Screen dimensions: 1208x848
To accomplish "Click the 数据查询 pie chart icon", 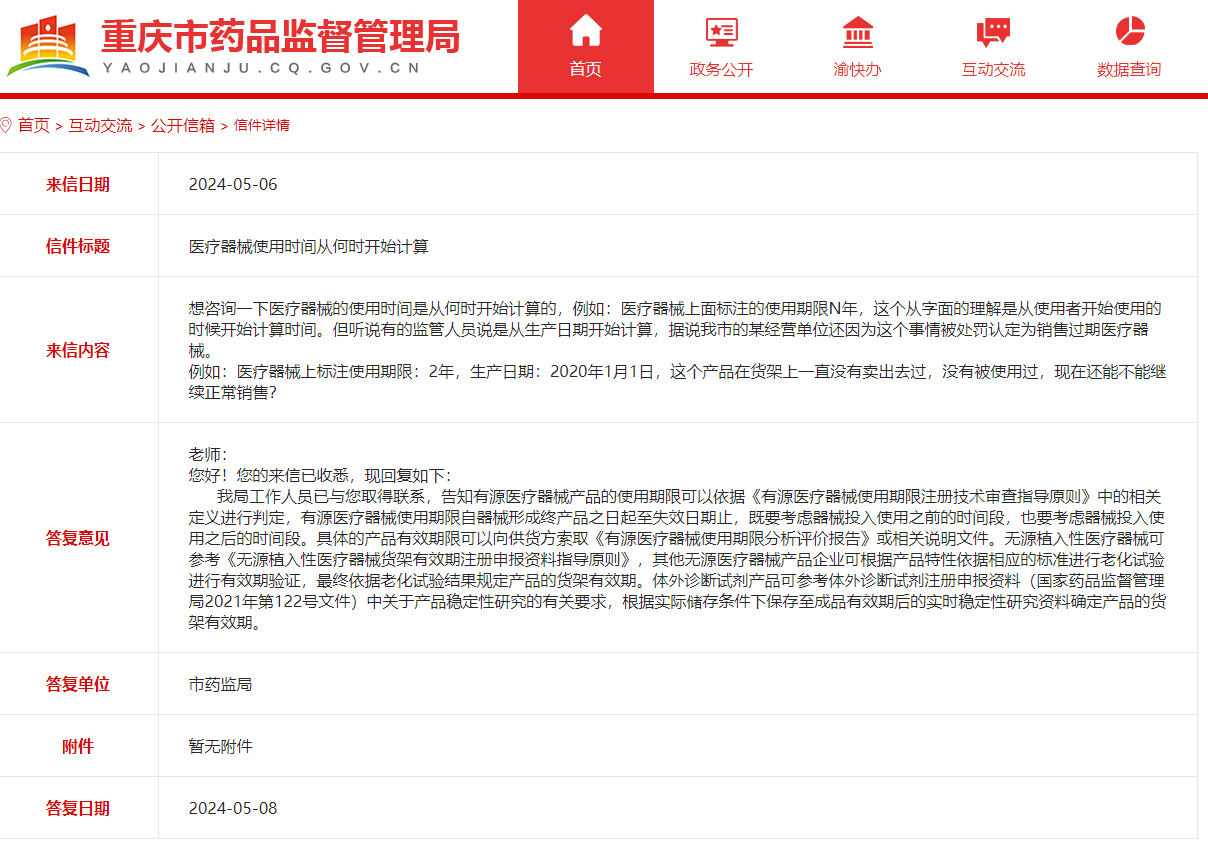I will point(1129,32).
